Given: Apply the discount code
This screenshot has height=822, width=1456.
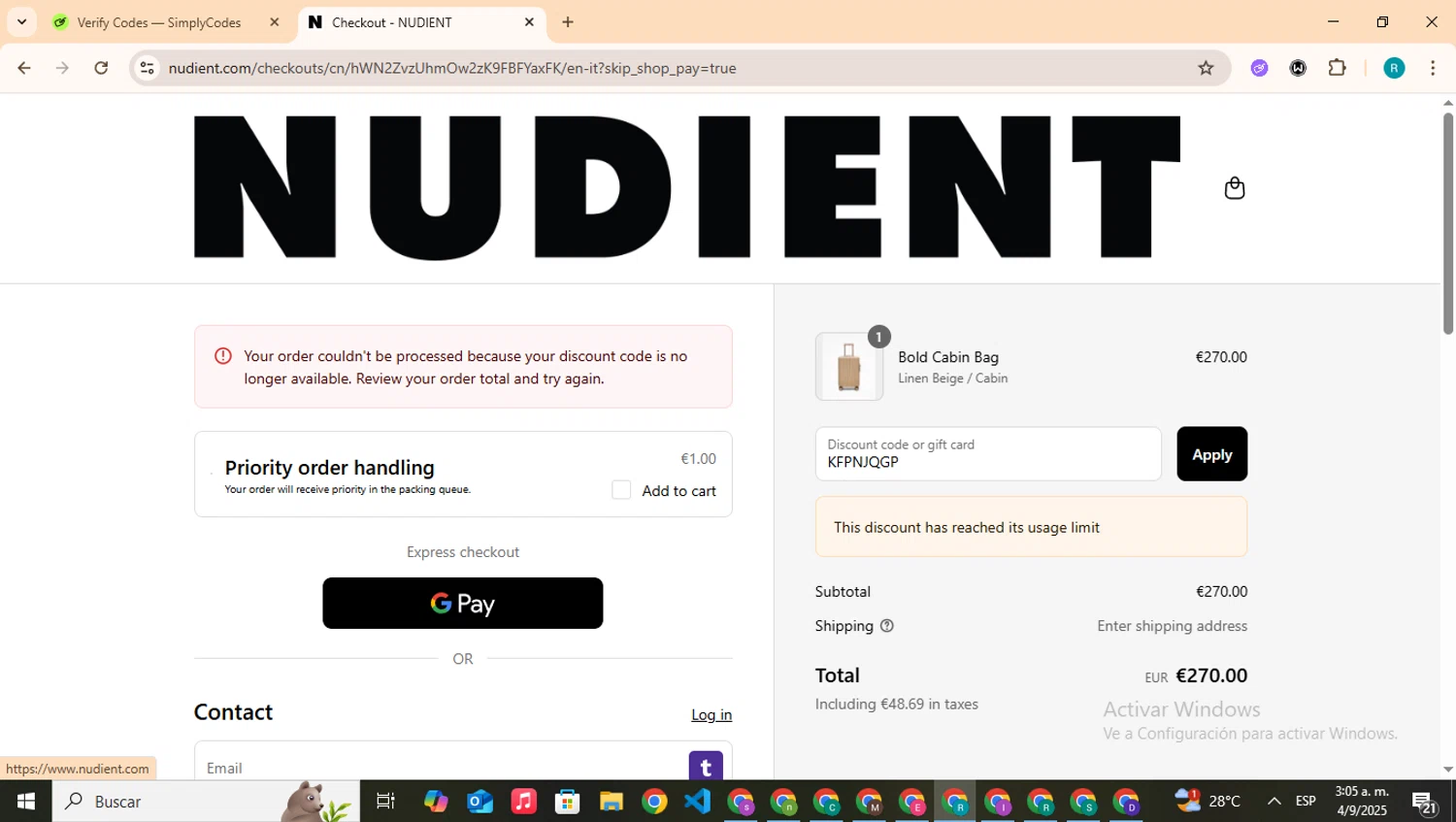Looking at the screenshot, I should pos(1211,454).
